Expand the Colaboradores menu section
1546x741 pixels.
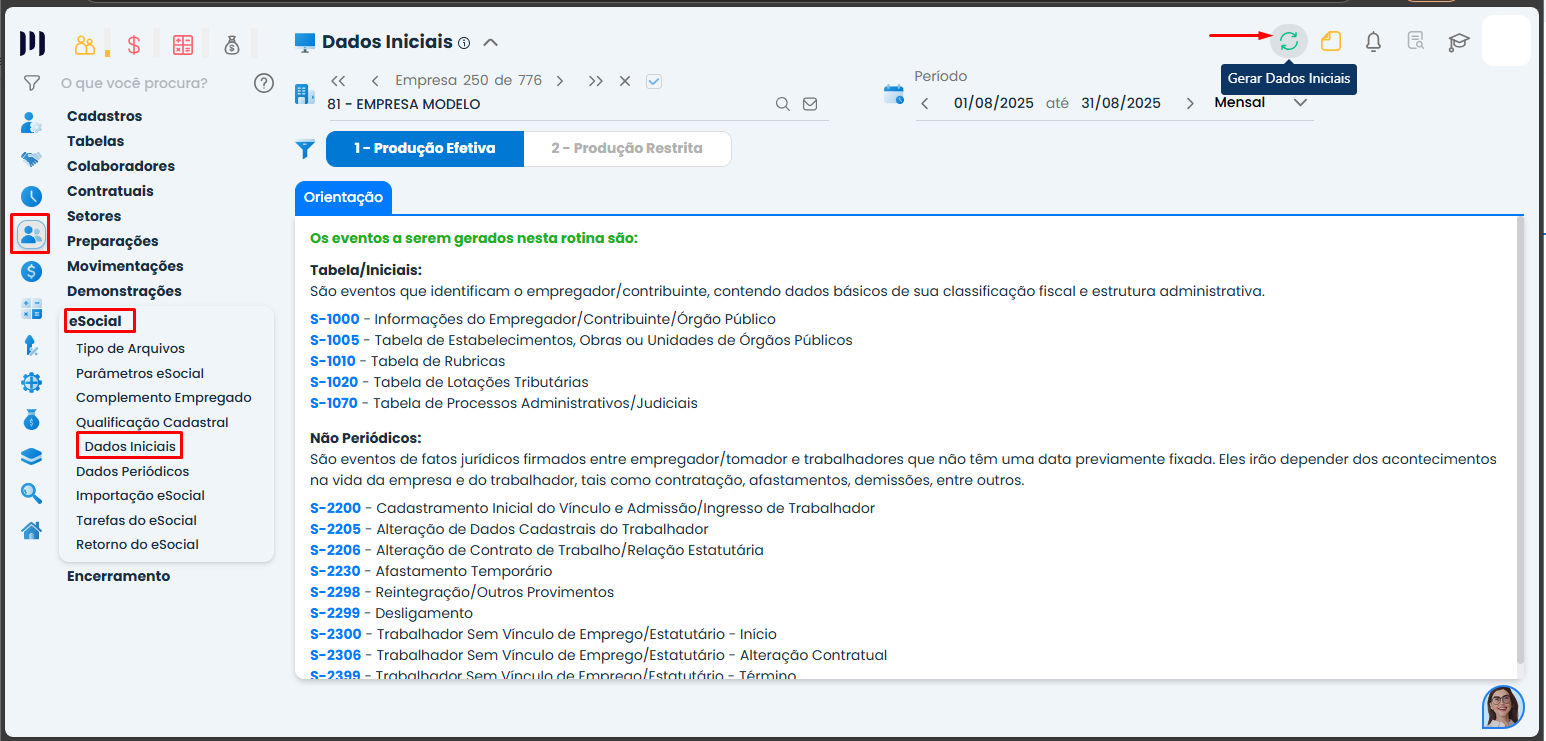coord(121,166)
